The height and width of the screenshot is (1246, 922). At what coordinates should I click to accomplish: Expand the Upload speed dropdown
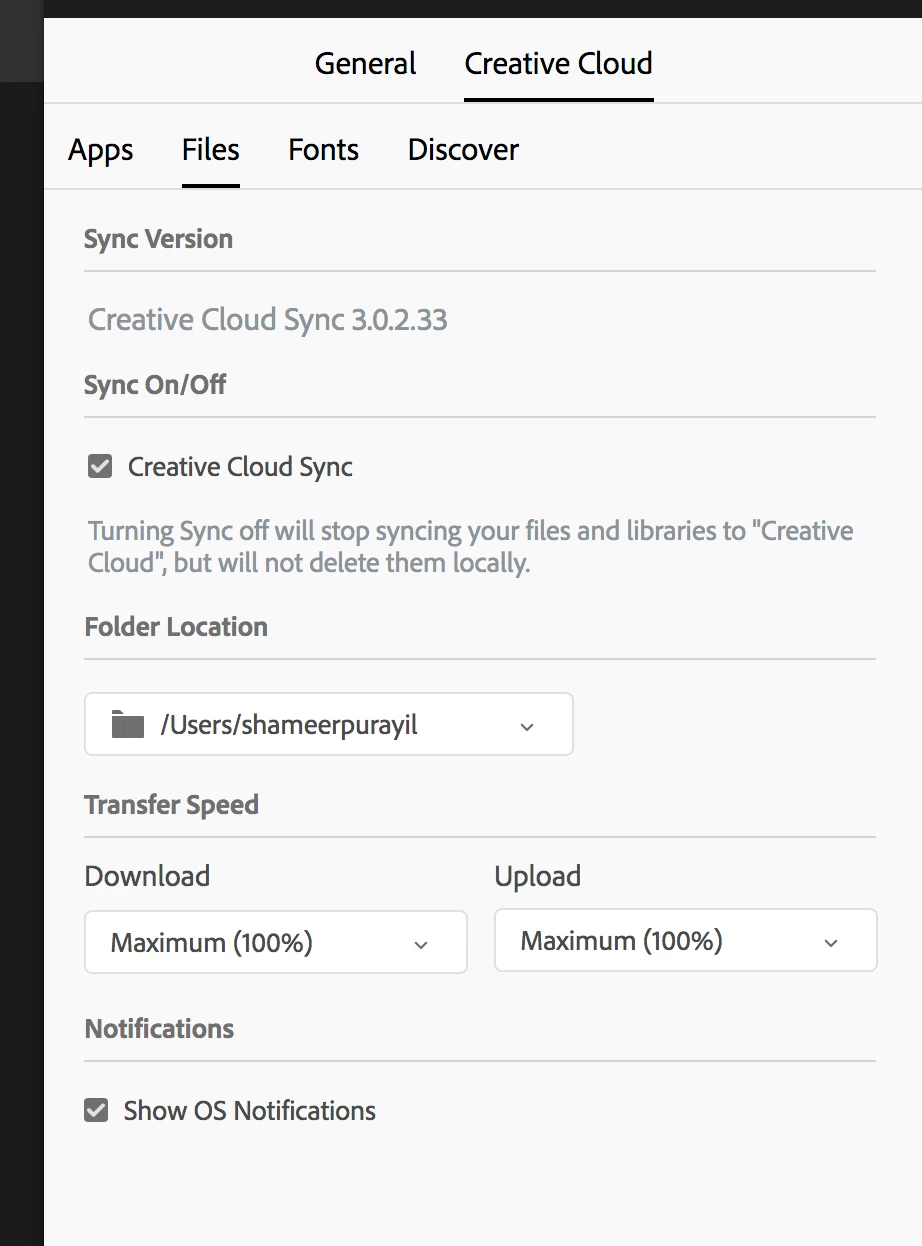pos(686,940)
